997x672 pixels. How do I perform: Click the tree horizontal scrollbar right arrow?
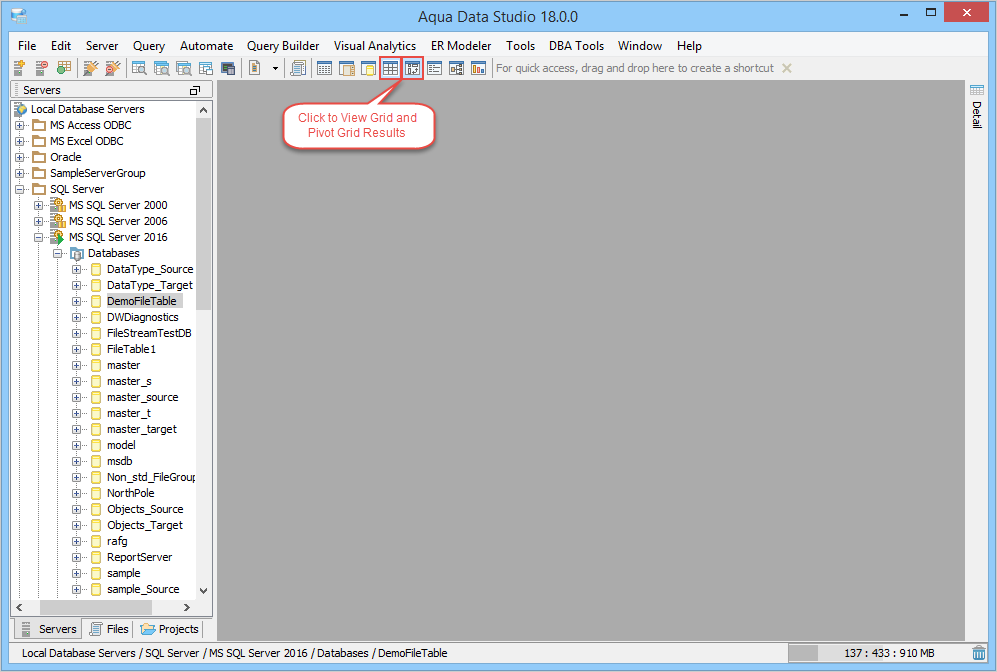pos(187,608)
